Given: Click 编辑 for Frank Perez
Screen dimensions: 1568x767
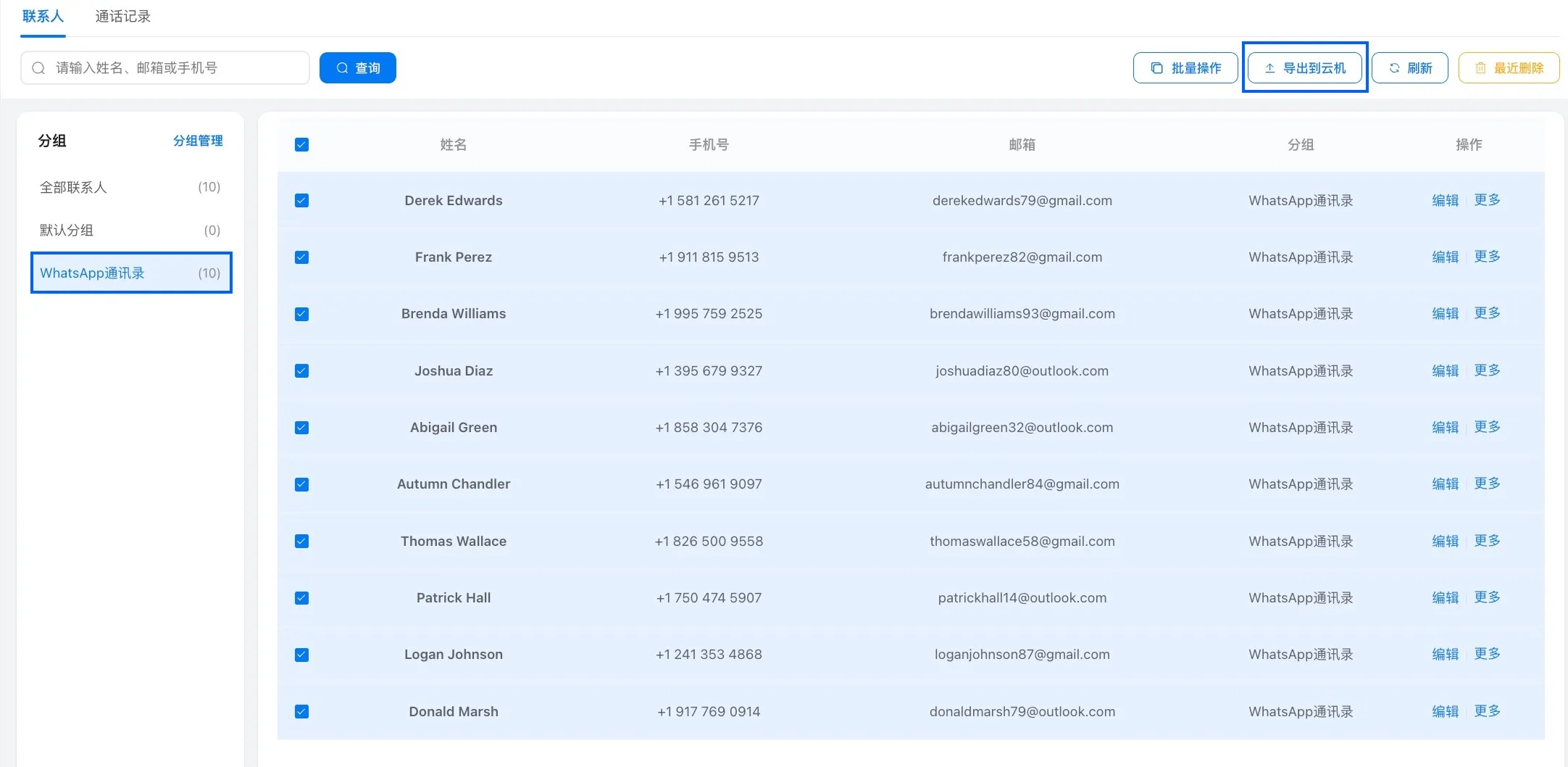Looking at the screenshot, I should point(1446,257).
